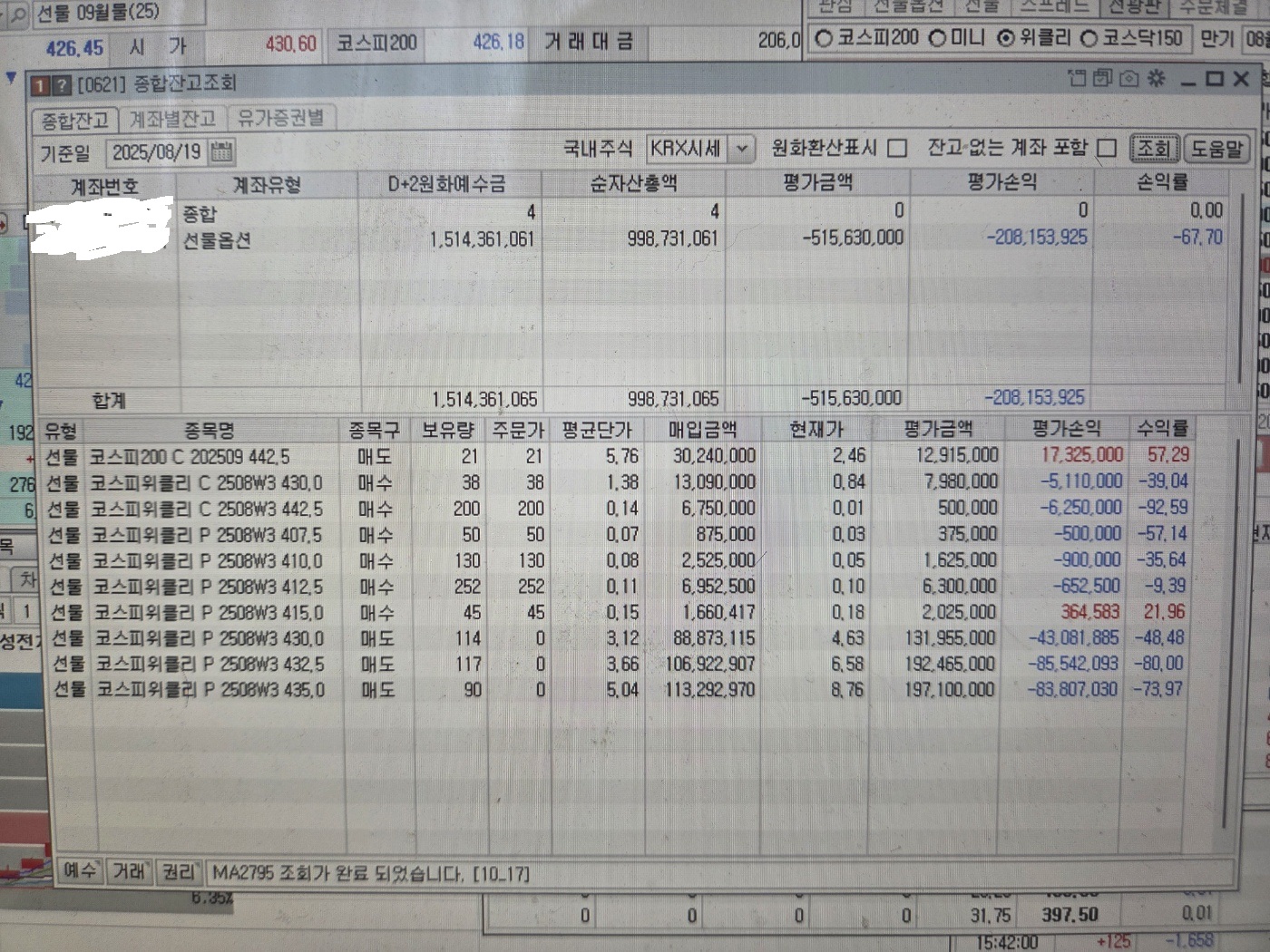Viewport: 1270px width, 952px height.
Task: Click the window-link icon left of camera
Action: point(1102,78)
